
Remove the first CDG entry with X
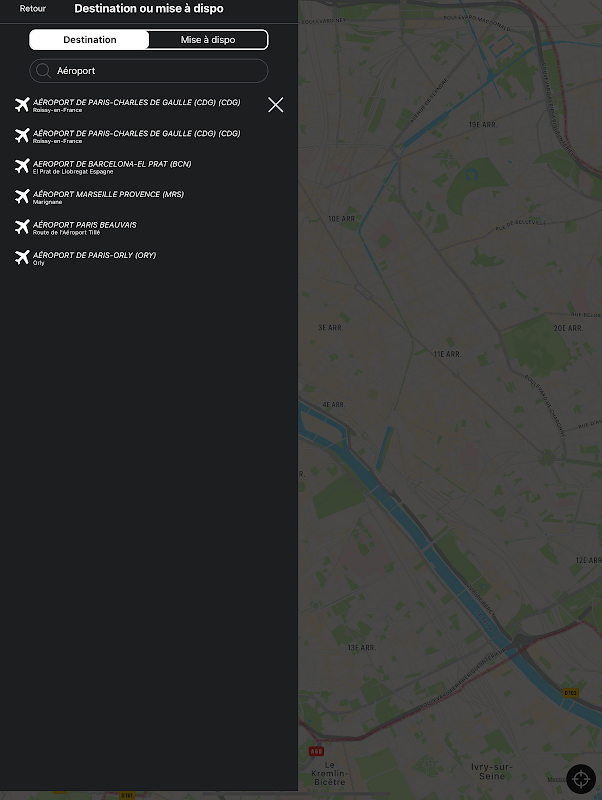tap(275, 105)
